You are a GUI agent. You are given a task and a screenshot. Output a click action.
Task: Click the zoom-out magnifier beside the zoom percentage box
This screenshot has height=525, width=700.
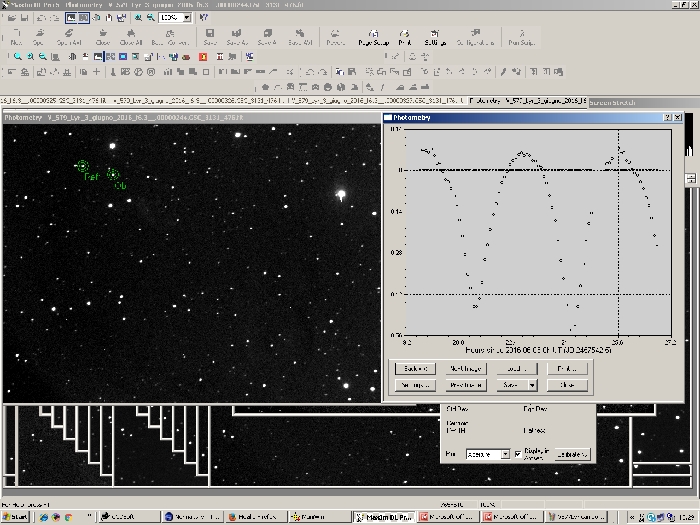(151, 18)
